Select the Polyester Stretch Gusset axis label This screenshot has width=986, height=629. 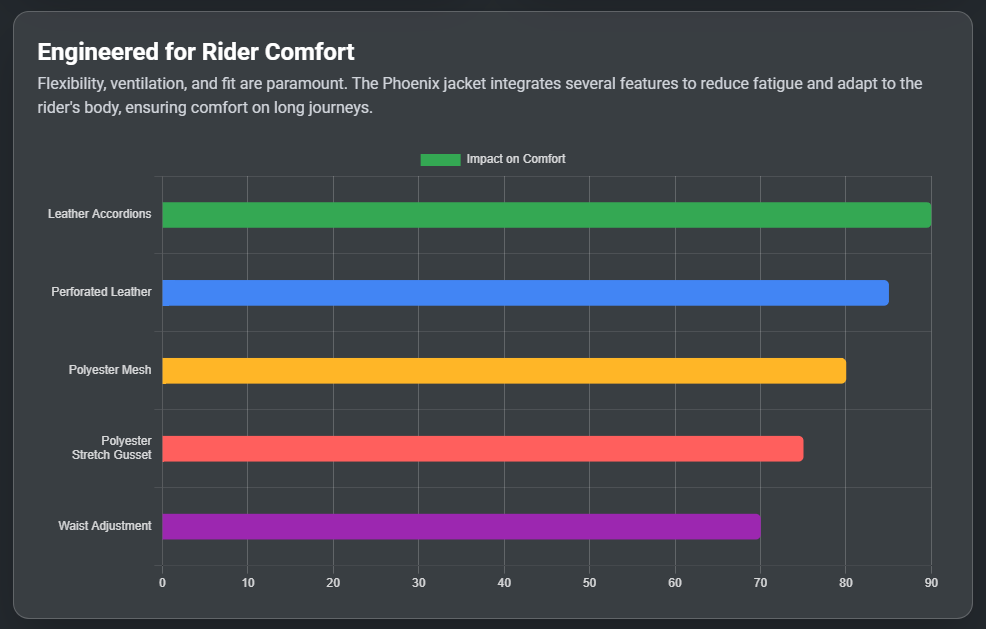pyautogui.click(x=112, y=448)
